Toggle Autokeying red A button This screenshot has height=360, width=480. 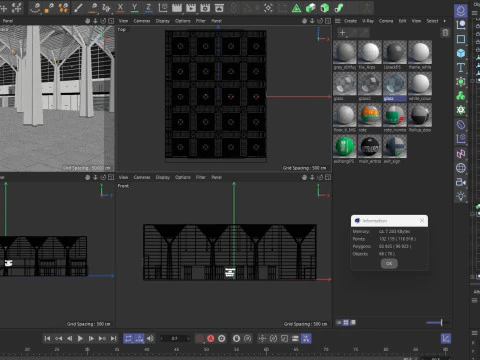(x=211, y=339)
